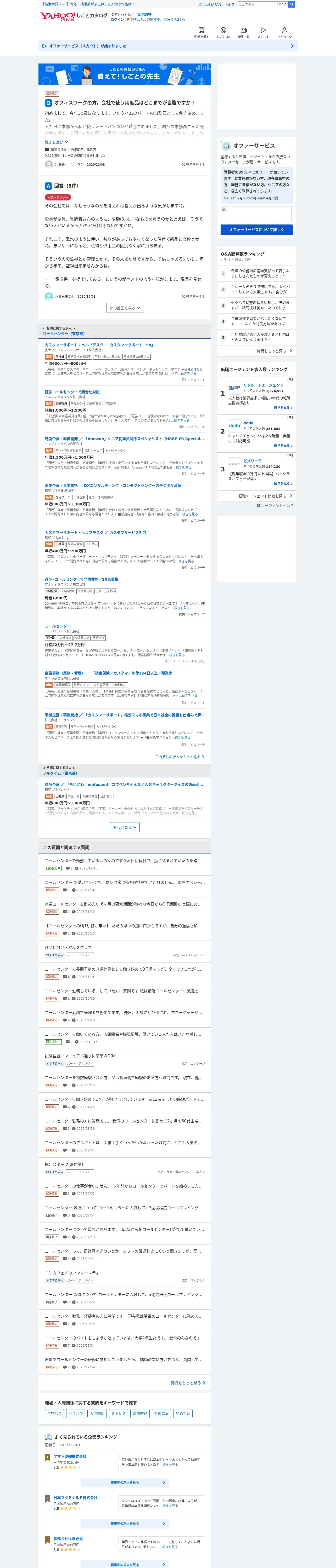The width and height of the screenshot is (336, 1568).
Task: Click the folder category icon under question
Action: (46, 149)
